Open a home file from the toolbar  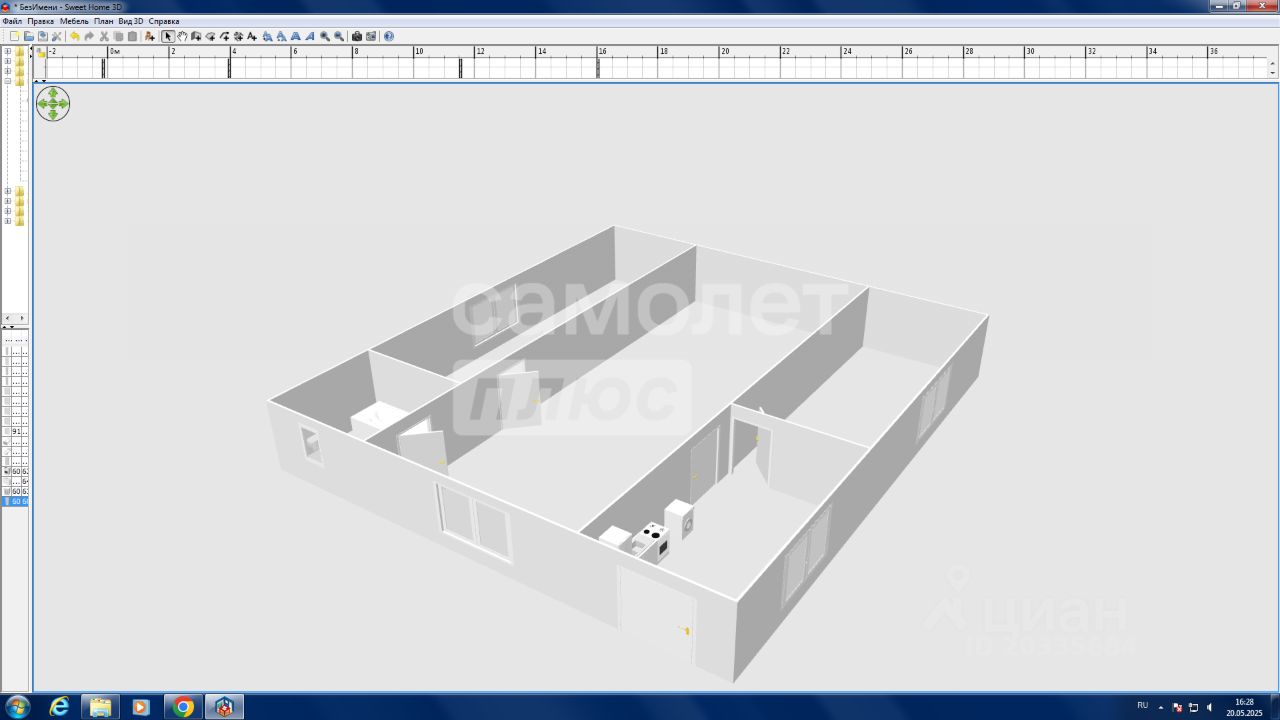[x=29, y=36]
